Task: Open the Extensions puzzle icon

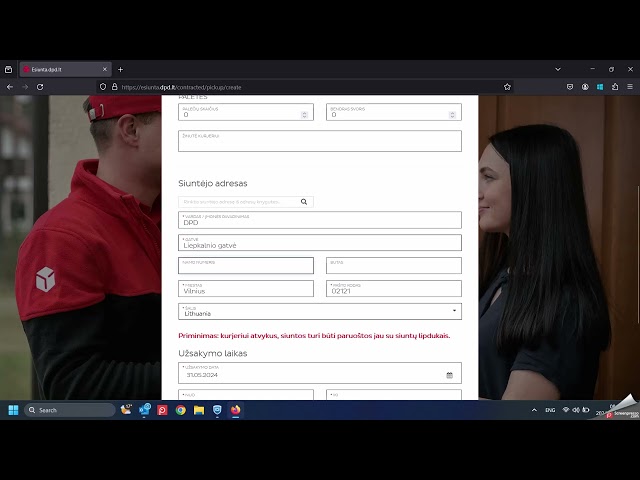Action: click(x=615, y=87)
